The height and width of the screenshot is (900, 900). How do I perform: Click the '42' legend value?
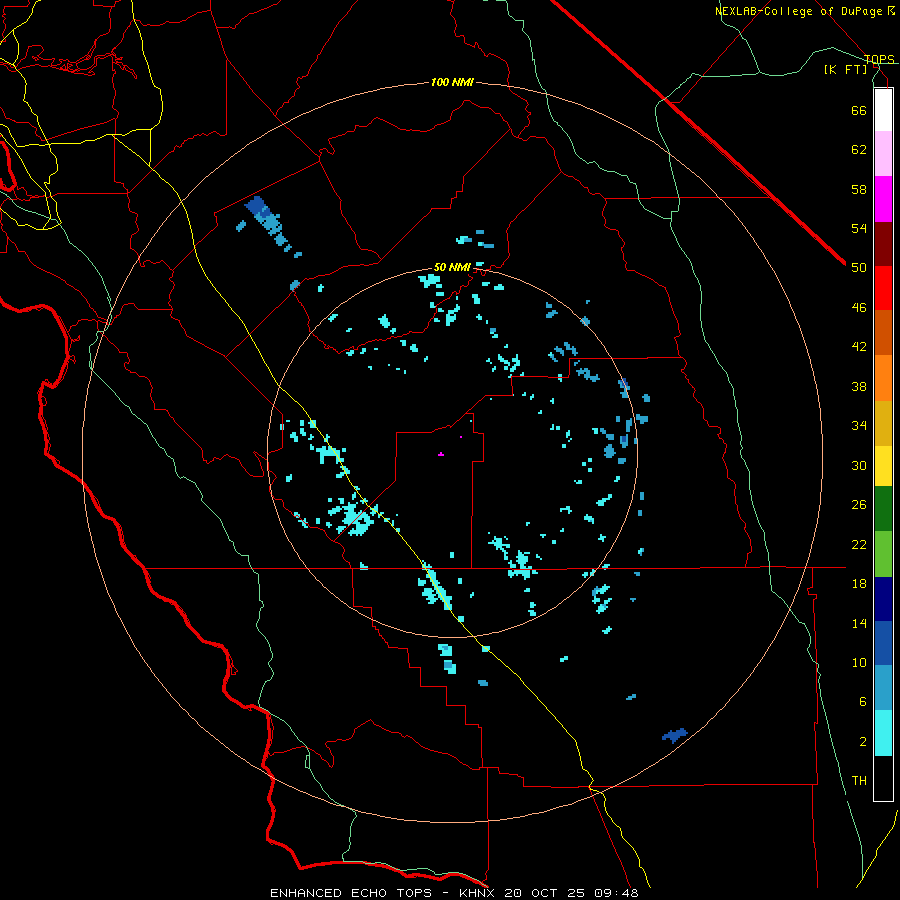click(x=859, y=347)
